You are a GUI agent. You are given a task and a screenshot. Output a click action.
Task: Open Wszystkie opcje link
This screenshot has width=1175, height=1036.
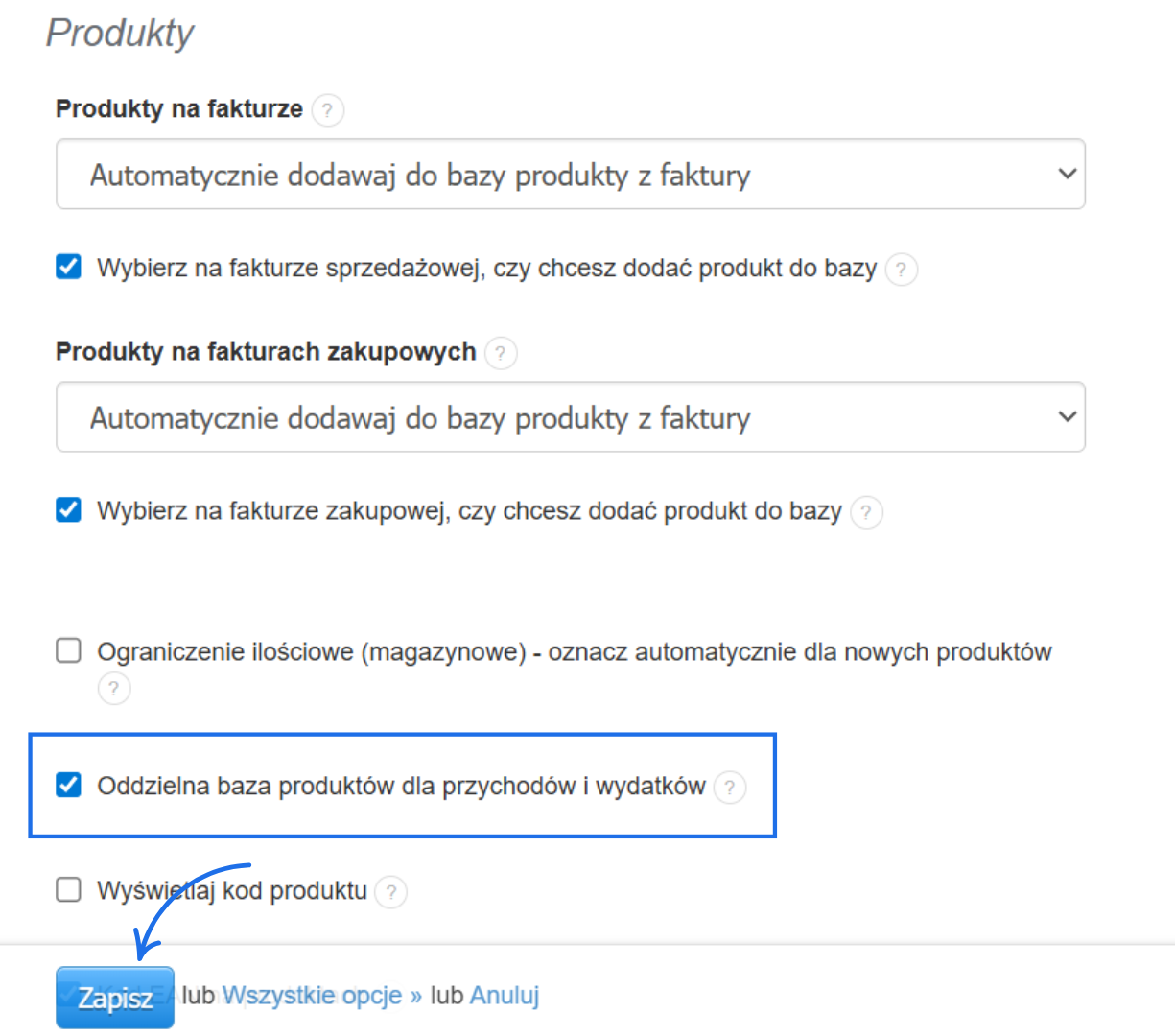313,996
